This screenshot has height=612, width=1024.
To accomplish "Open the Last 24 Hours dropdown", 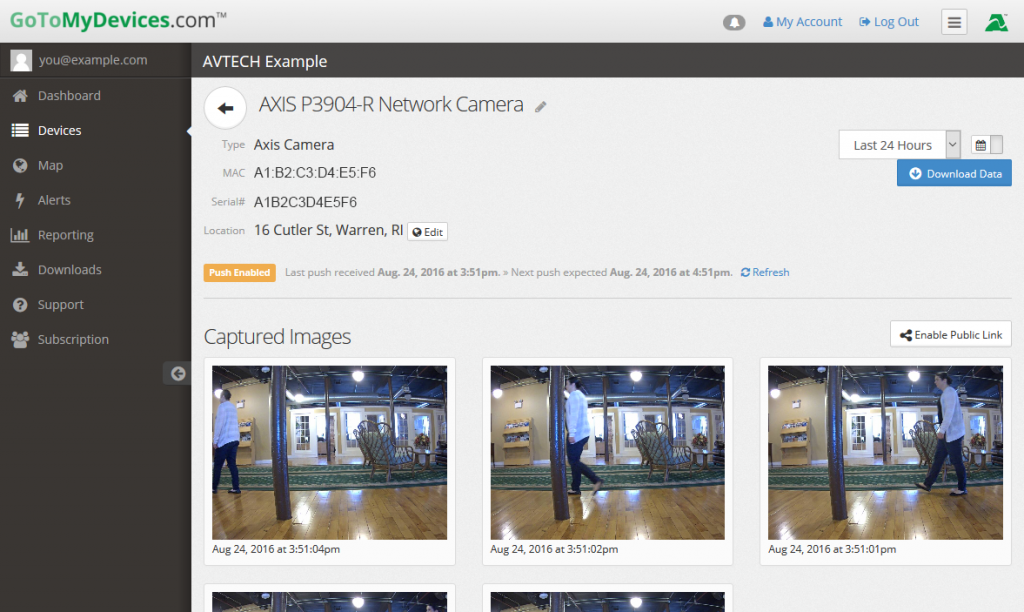I will (x=897, y=144).
